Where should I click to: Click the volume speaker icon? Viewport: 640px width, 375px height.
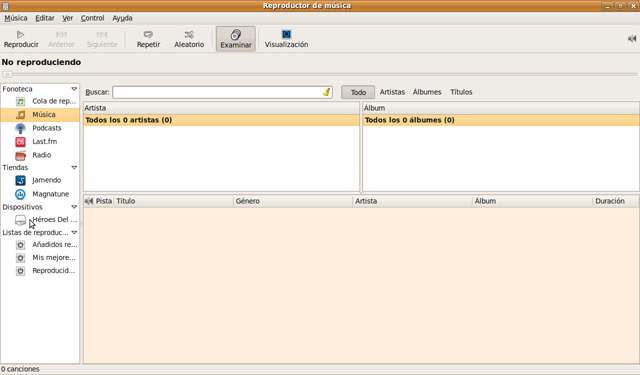(x=632, y=38)
